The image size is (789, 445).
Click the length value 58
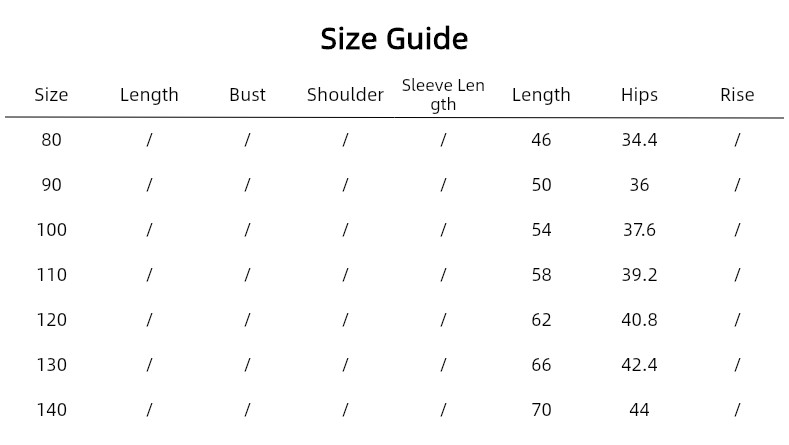(541, 275)
